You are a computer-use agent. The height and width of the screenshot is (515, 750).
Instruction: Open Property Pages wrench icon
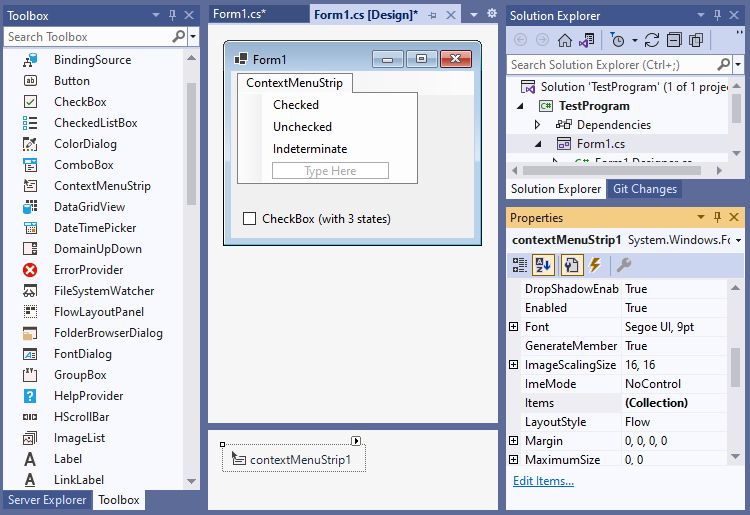[624, 265]
